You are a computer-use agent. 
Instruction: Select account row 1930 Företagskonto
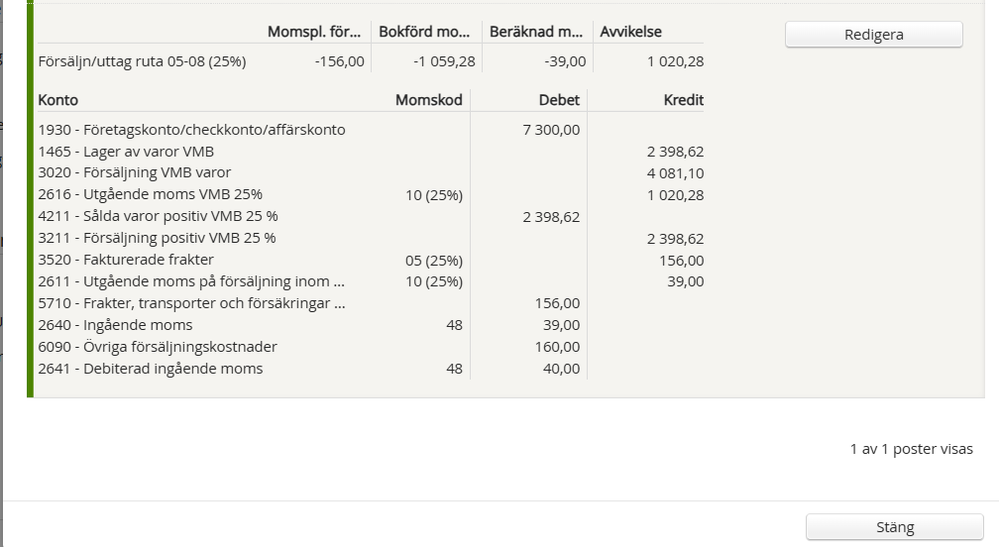191,129
